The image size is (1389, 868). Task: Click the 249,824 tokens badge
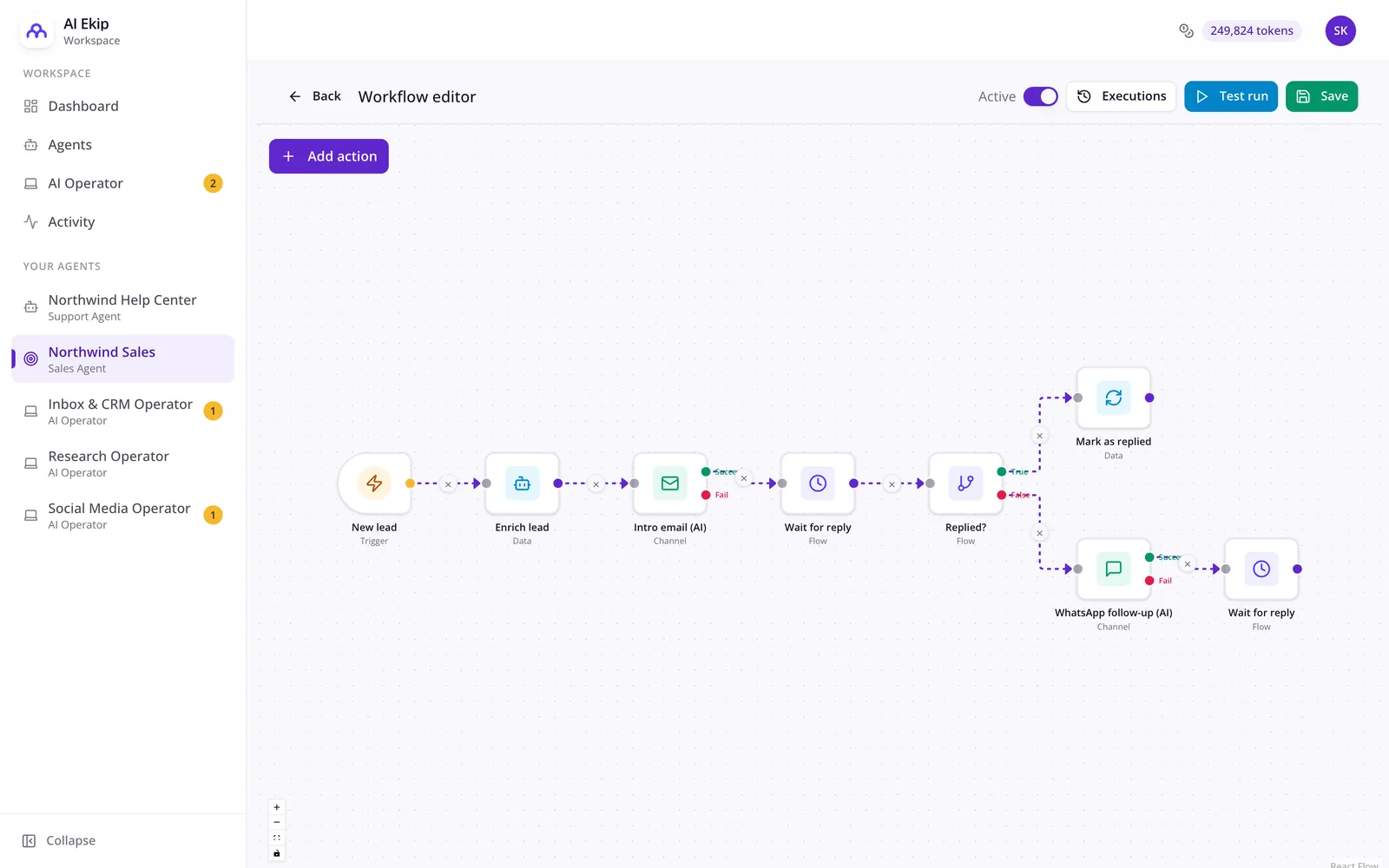pyautogui.click(x=1252, y=30)
